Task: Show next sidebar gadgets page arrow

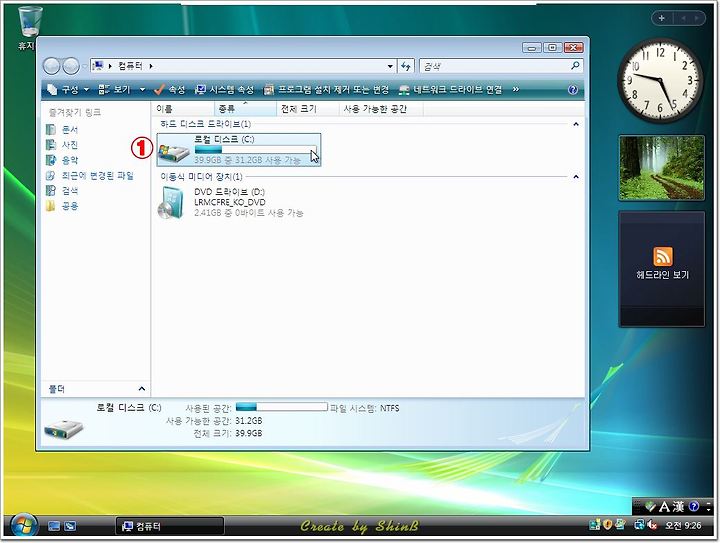Action: [697, 18]
